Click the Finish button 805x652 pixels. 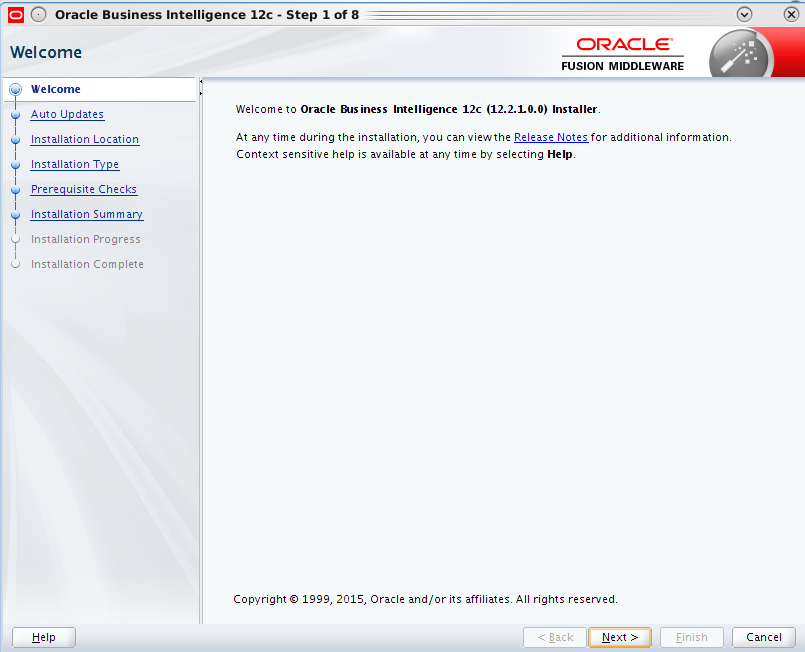coord(692,637)
